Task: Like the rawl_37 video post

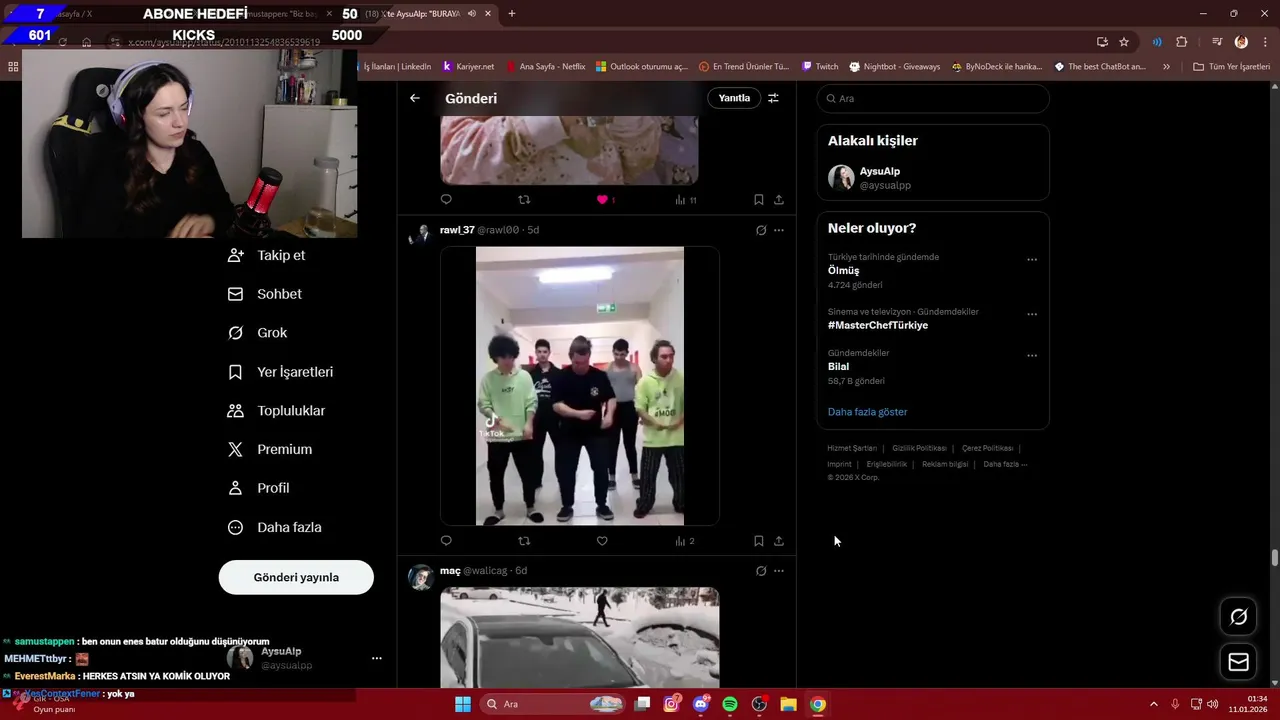Action: click(602, 541)
